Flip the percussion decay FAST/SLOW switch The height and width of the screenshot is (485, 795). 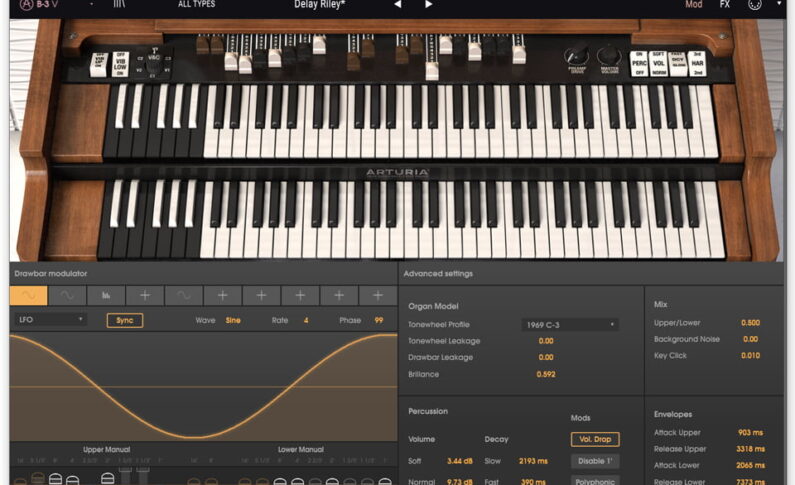(x=677, y=63)
